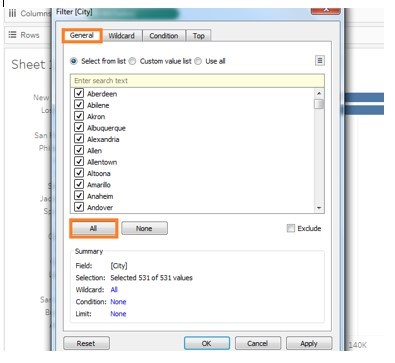Open the Condition tab
Viewport: 395px width, 363px height.
(164, 36)
